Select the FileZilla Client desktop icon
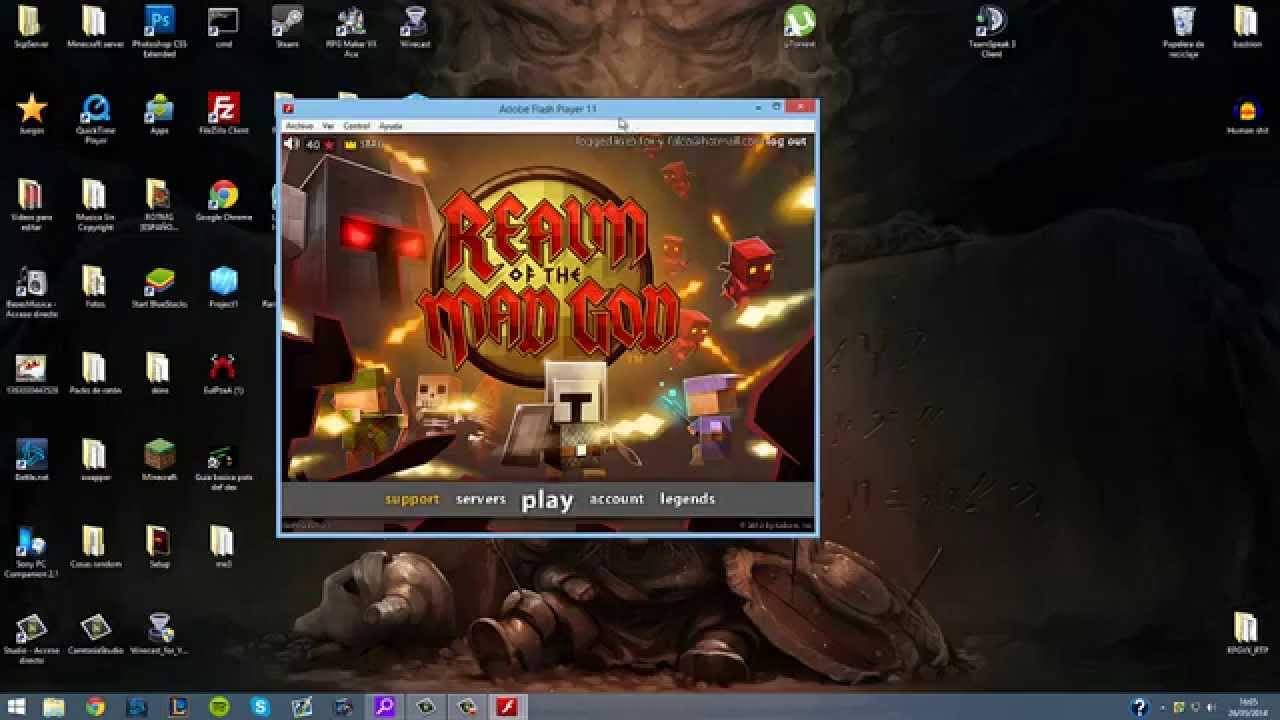Image resolution: width=1280 pixels, height=720 pixels. [223, 113]
